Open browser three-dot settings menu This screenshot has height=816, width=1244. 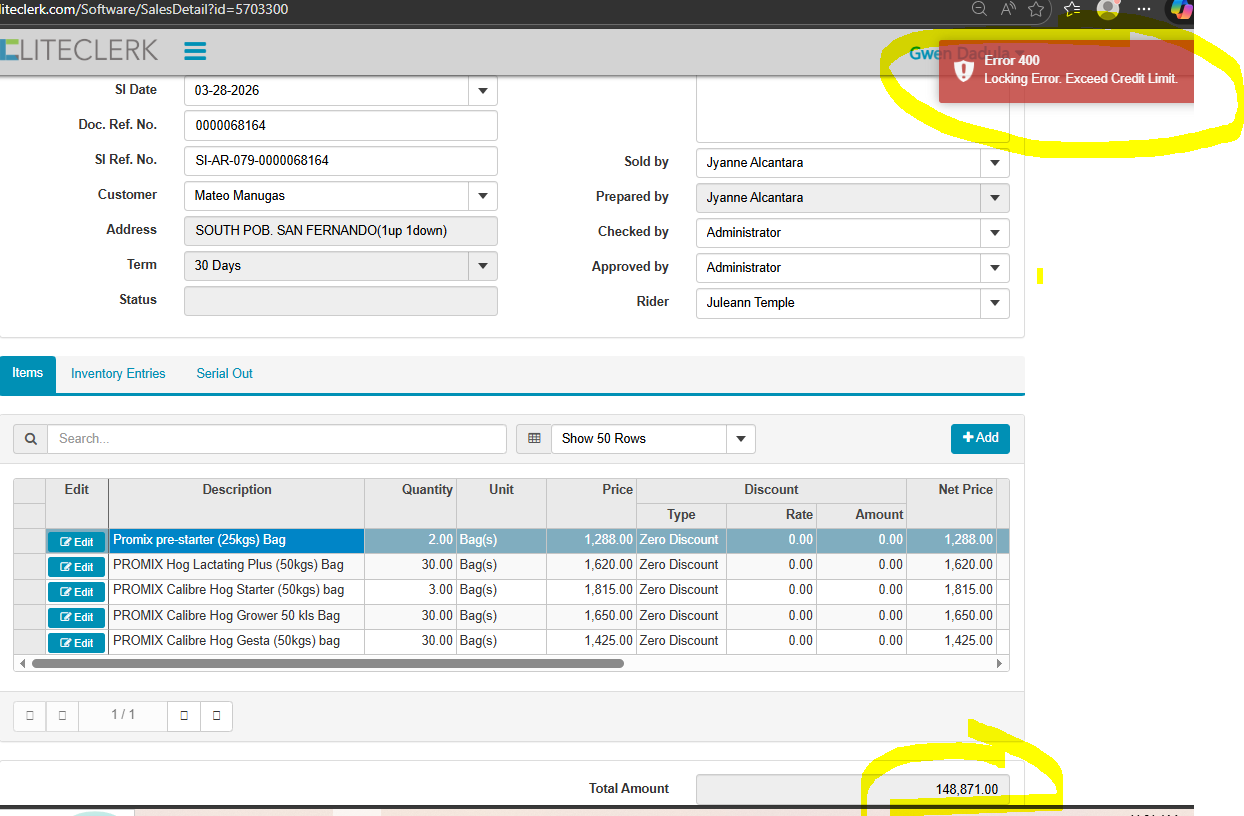tap(1144, 9)
